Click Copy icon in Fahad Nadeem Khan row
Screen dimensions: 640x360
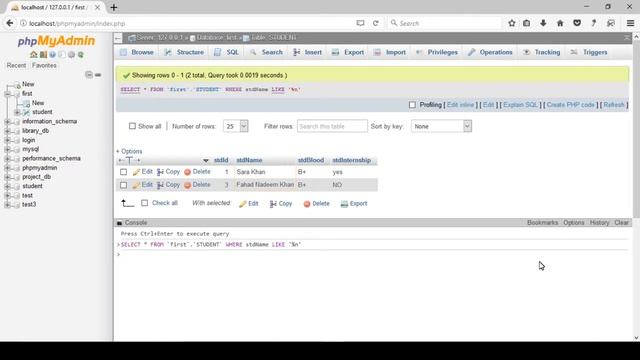coord(160,185)
